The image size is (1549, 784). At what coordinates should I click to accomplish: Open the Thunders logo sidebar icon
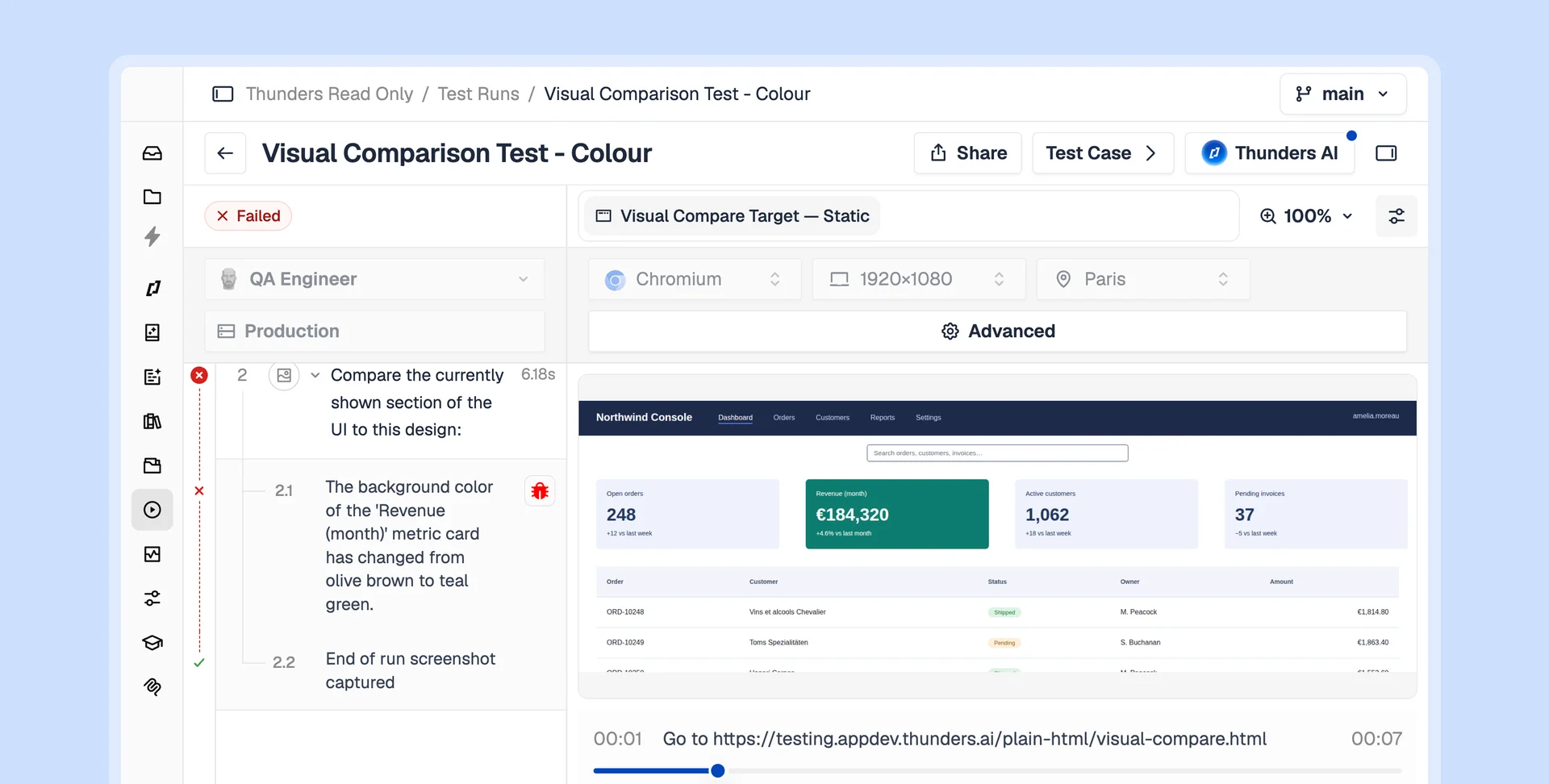coord(152,288)
